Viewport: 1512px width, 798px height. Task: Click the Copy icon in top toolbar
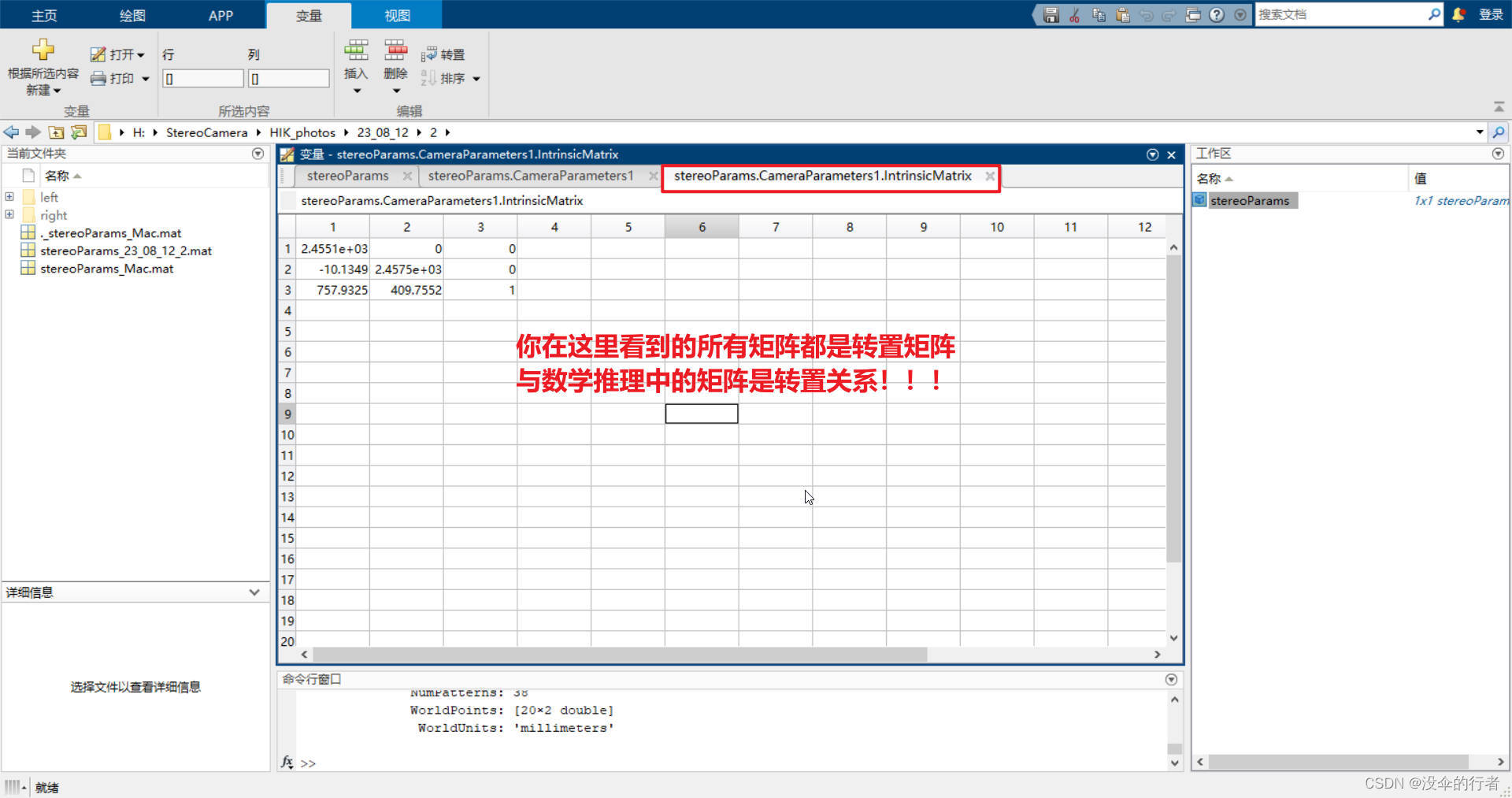(x=1099, y=15)
